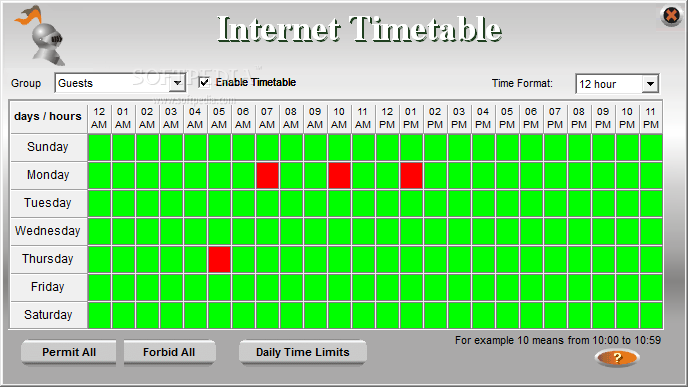Toggle the Wednesday 12 PM cell
The height and width of the screenshot is (387, 688).
[387, 231]
